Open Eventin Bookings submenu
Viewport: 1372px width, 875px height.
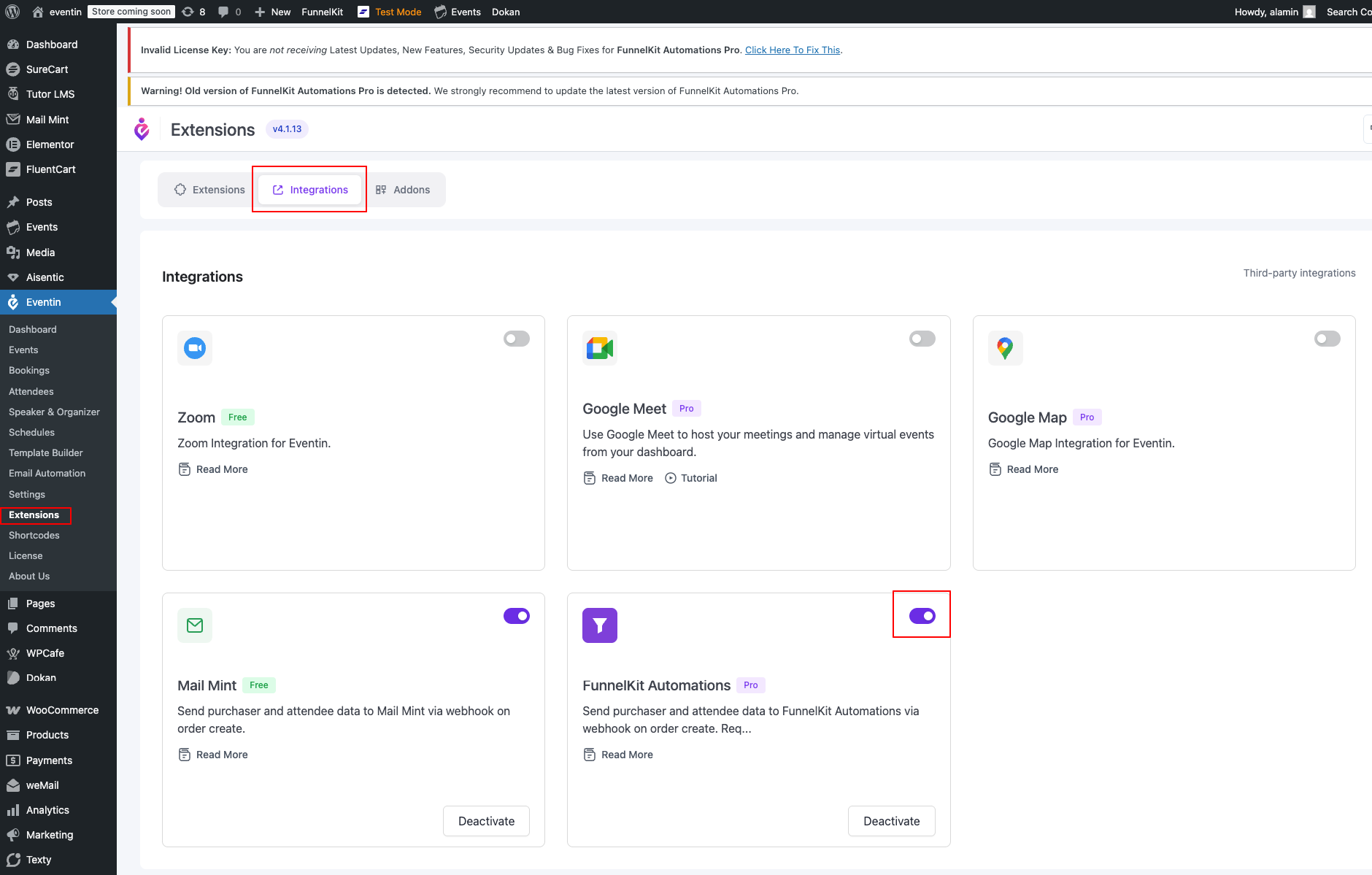pos(29,371)
